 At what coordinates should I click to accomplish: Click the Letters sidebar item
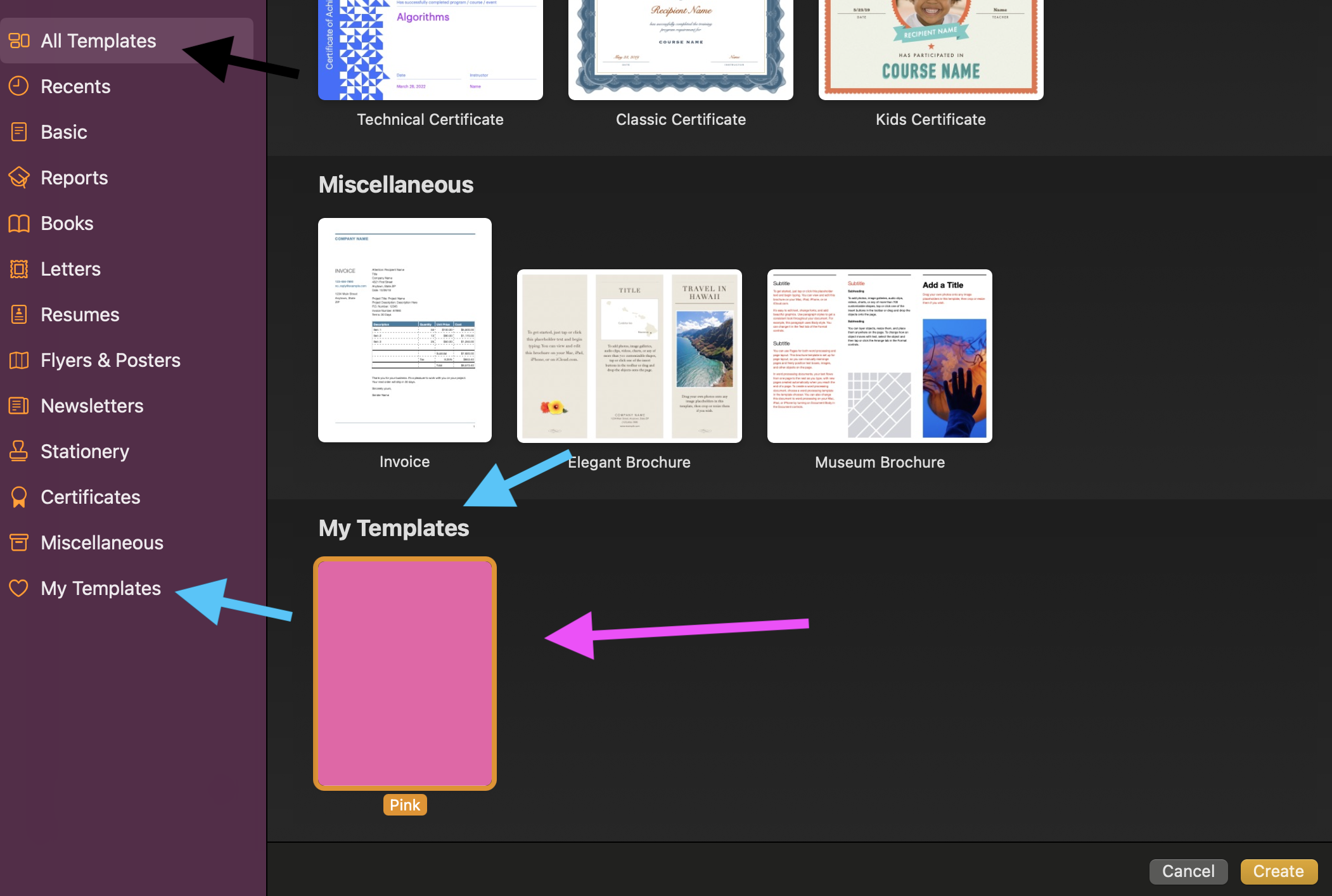(x=71, y=268)
